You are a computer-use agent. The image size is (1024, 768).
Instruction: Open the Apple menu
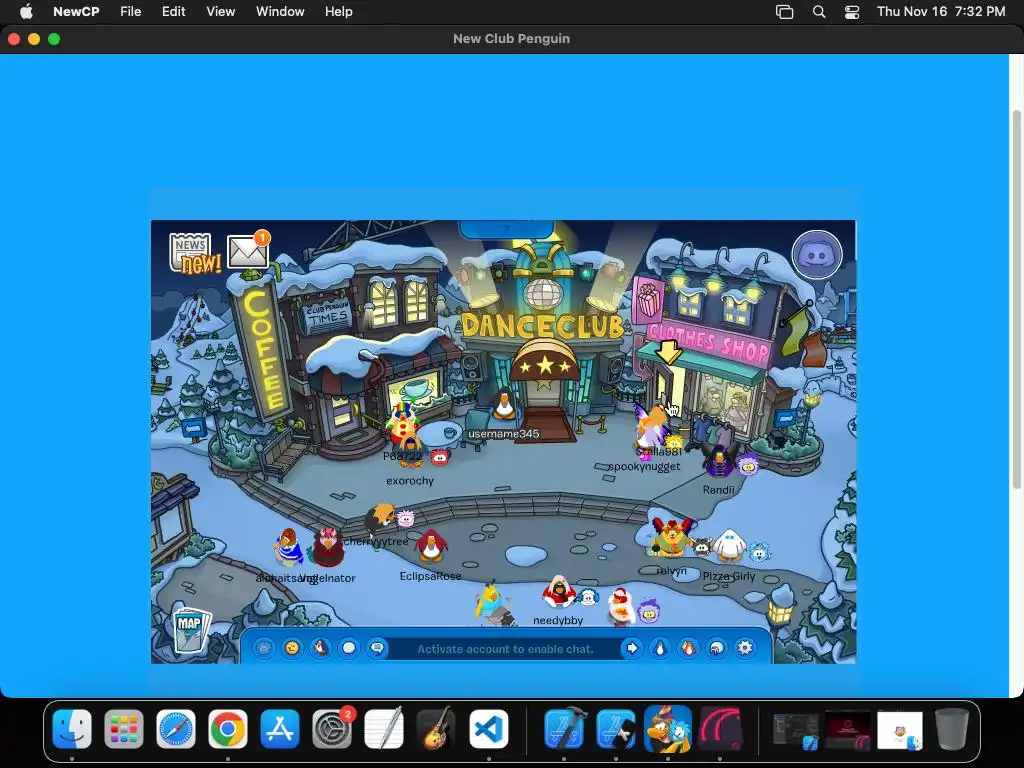[26, 11]
